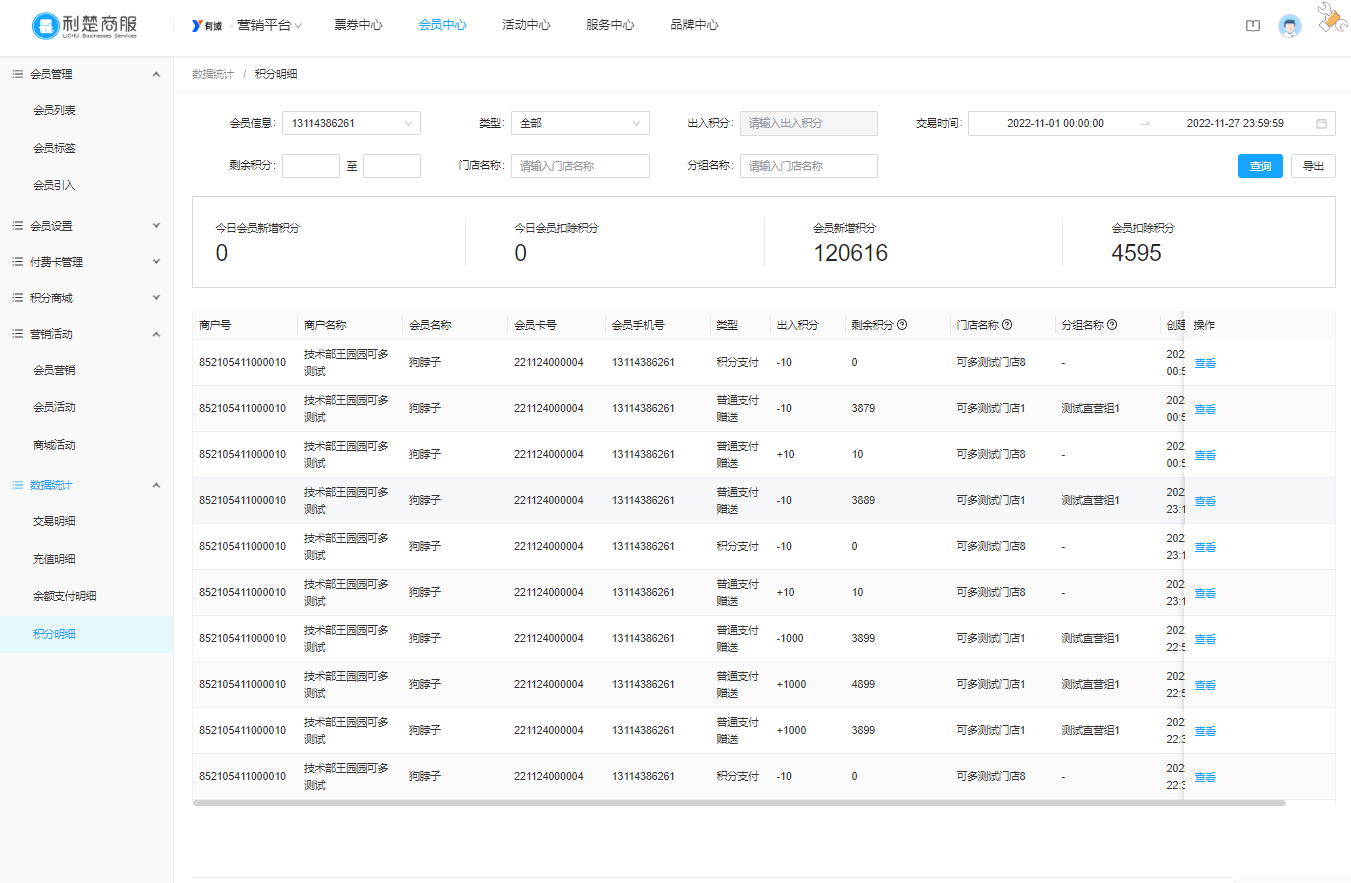The height and width of the screenshot is (883, 1351).
Task: Click start date 2022-11-01 00:00:00
Action: click(x=1055, y=124)
